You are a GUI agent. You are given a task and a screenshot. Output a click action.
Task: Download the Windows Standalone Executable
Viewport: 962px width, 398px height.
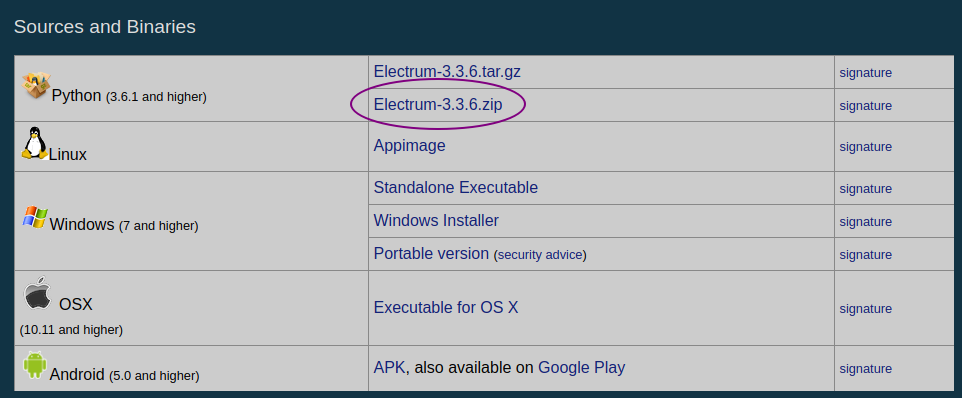click(x=455, y=188)
